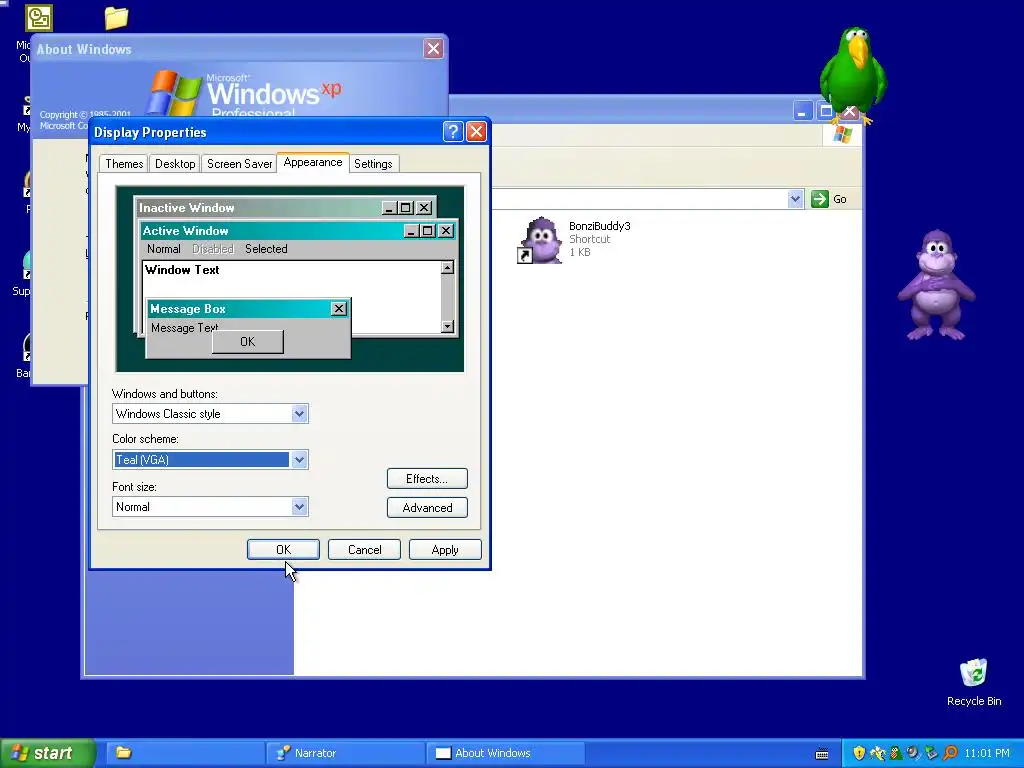The height and width of the screenshot is (768, 1024).
Task: Switch to the Screen Saver tab
Action: point(240,164)
